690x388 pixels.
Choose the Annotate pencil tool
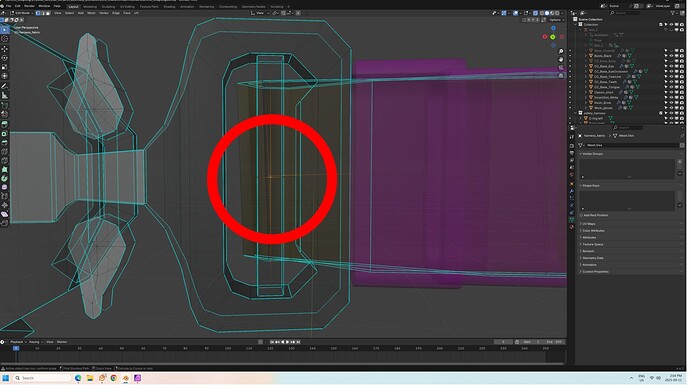tap(5, 86)
